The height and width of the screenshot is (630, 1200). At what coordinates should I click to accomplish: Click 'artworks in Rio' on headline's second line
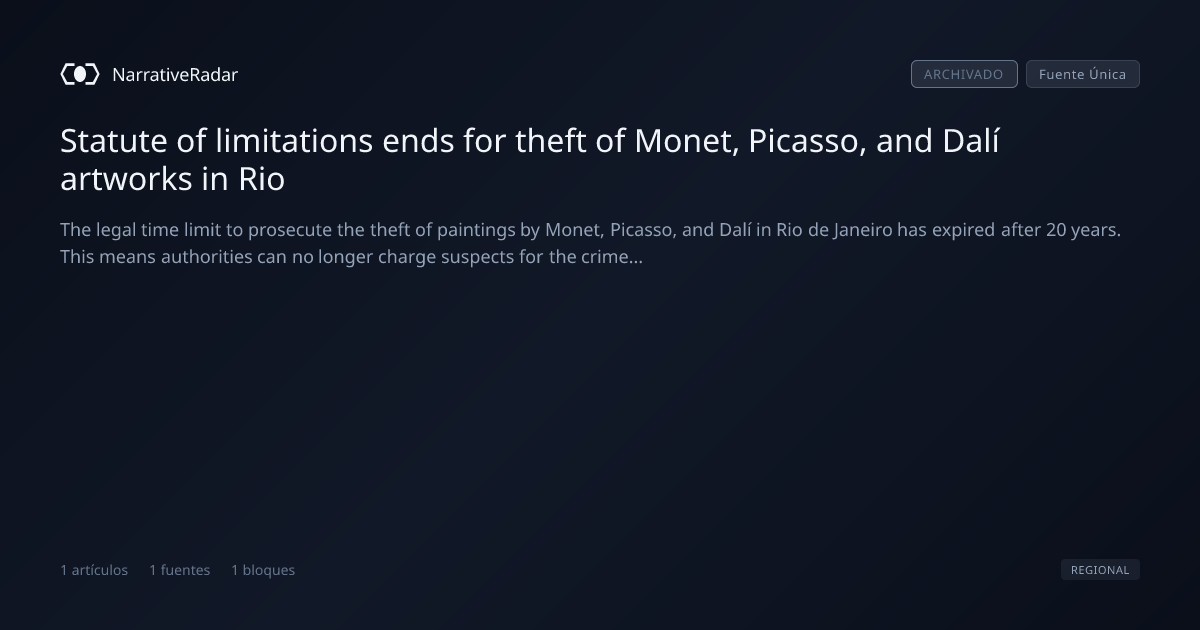point(172,179)
